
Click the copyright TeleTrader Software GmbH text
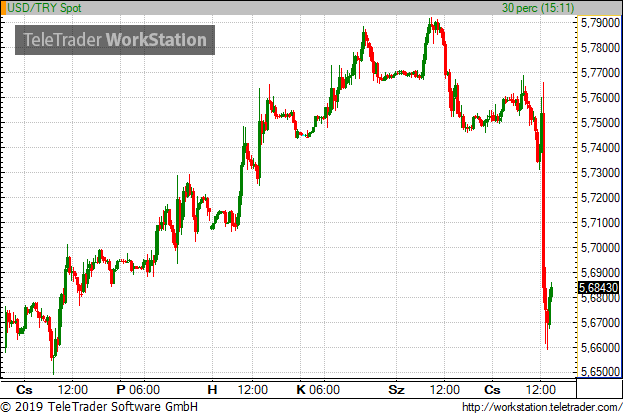(x=99, y=407)
